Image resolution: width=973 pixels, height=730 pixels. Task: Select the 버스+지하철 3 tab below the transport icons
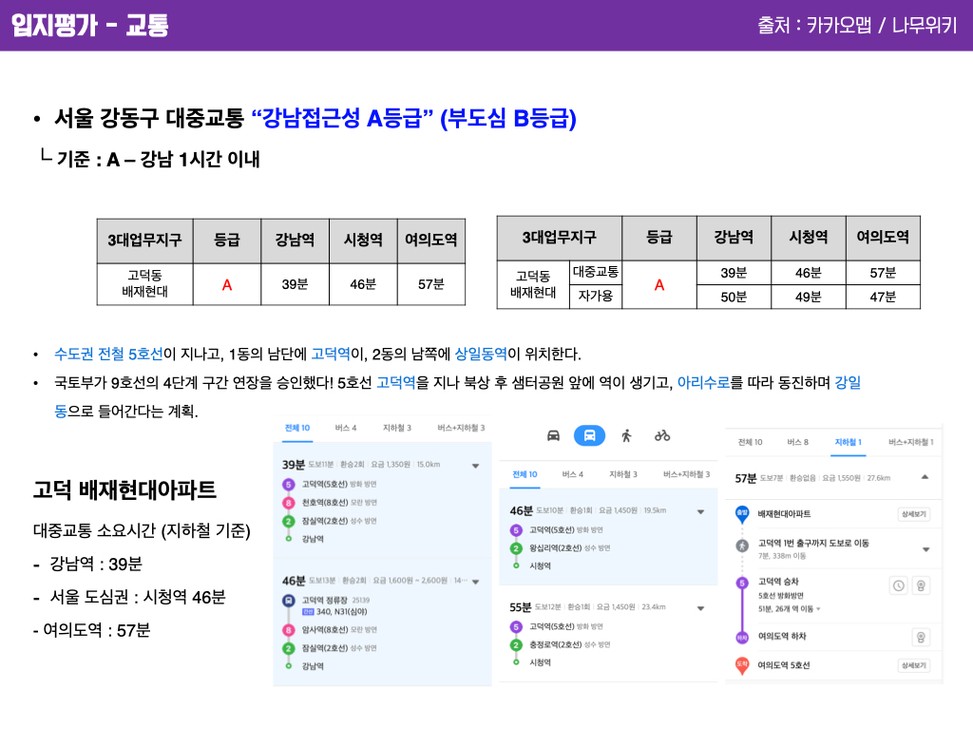tap(686, 474)
